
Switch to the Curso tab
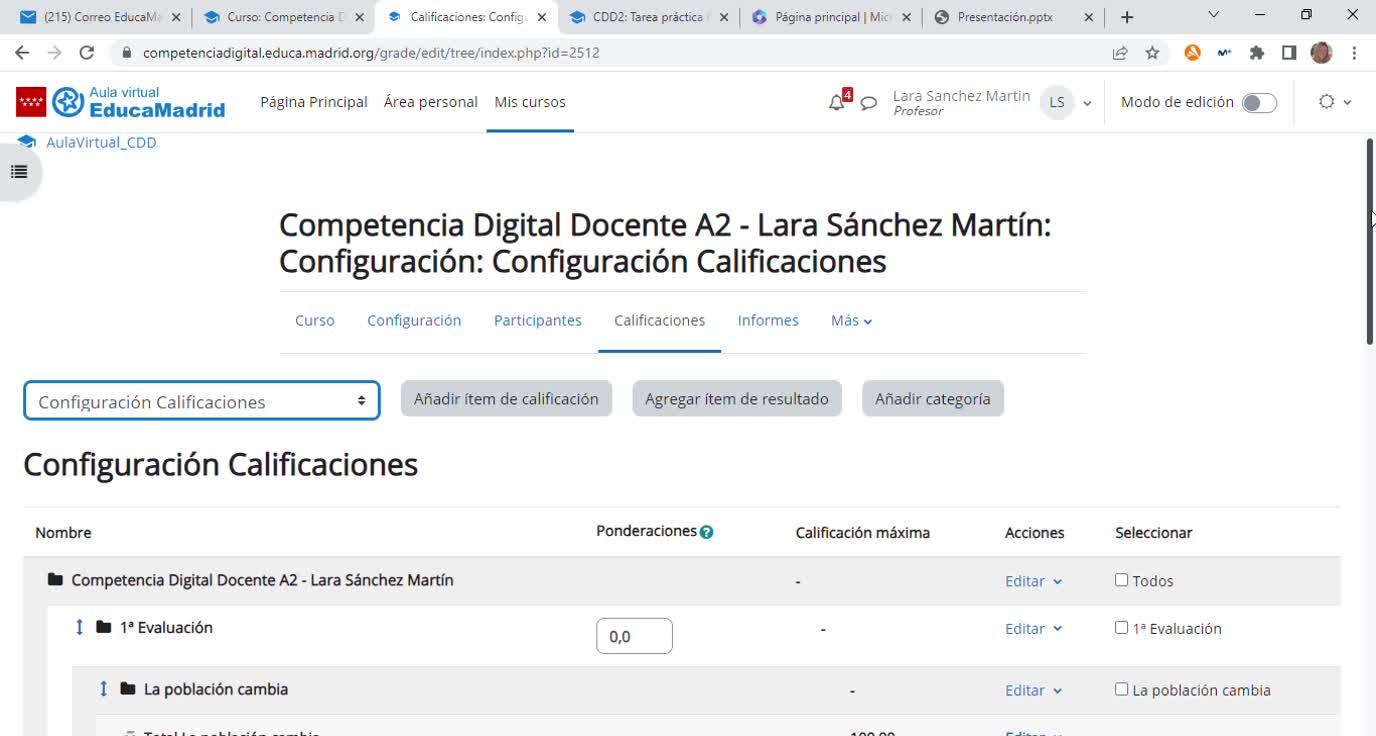315,320
